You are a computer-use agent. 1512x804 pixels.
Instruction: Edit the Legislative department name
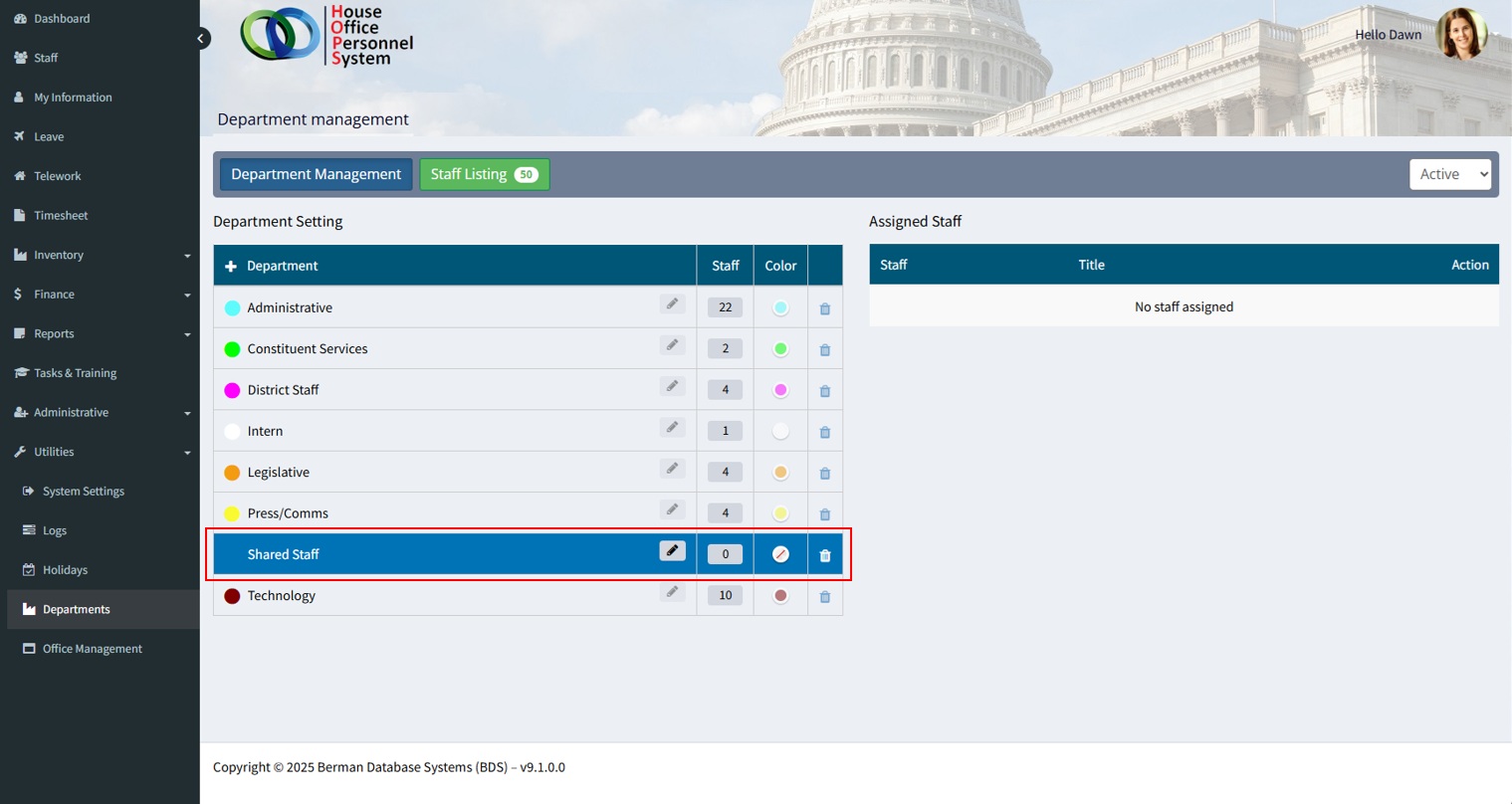672,469
